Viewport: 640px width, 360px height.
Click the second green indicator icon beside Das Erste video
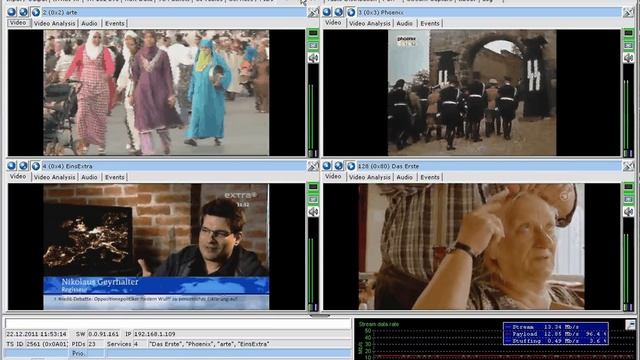coord(628,199)
